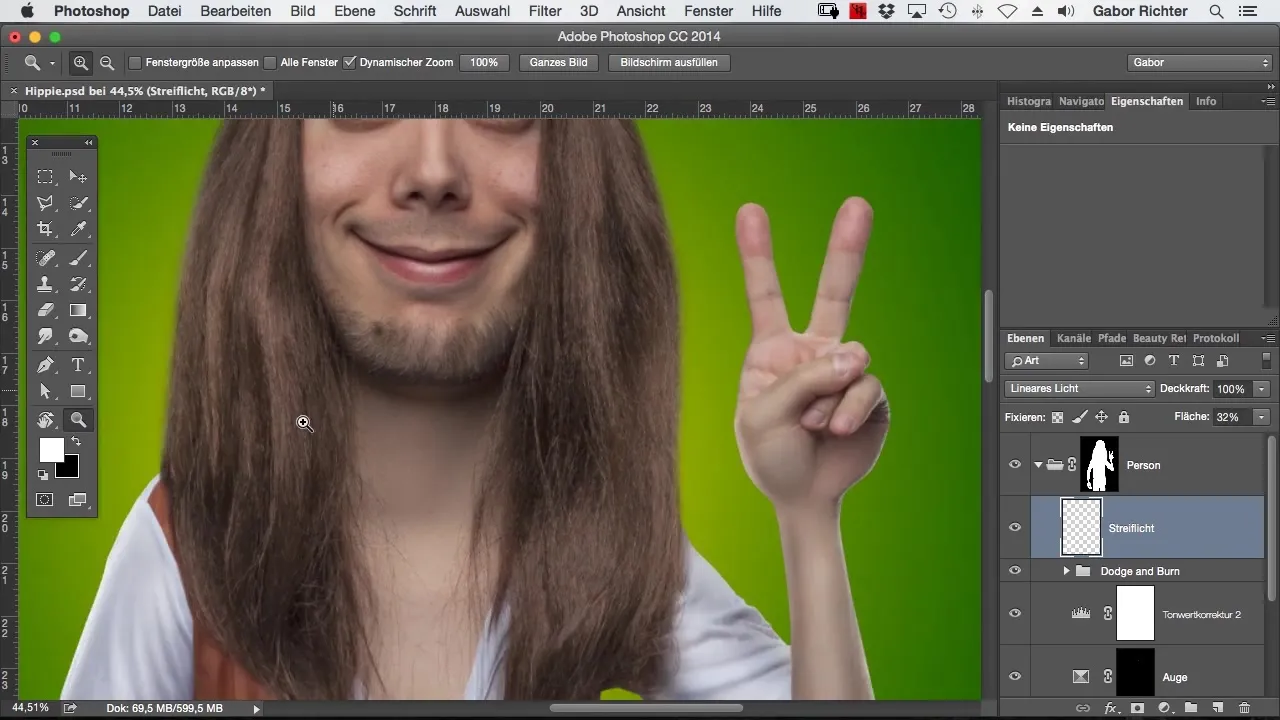Open the Lineares Licht blend mode dropdown
The image size is (1280, 720).
coord(1079,389)
